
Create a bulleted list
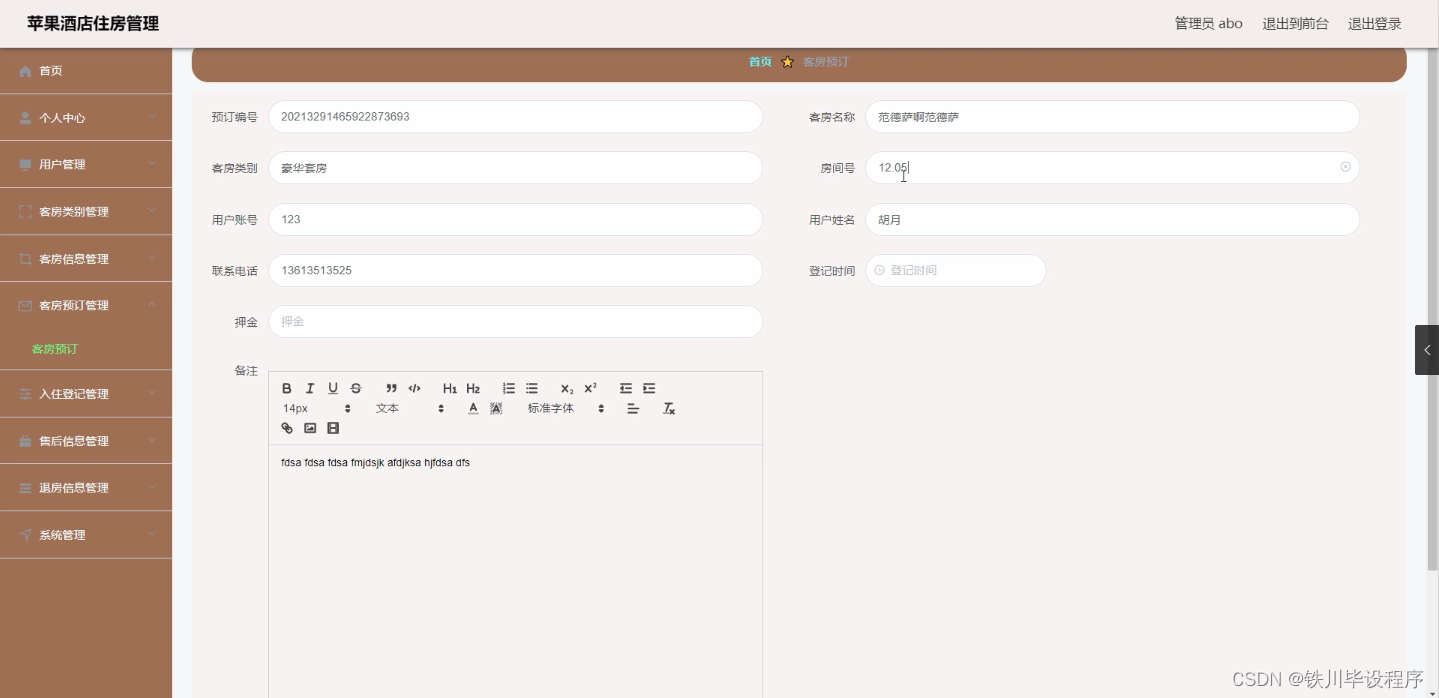point(532,388)
